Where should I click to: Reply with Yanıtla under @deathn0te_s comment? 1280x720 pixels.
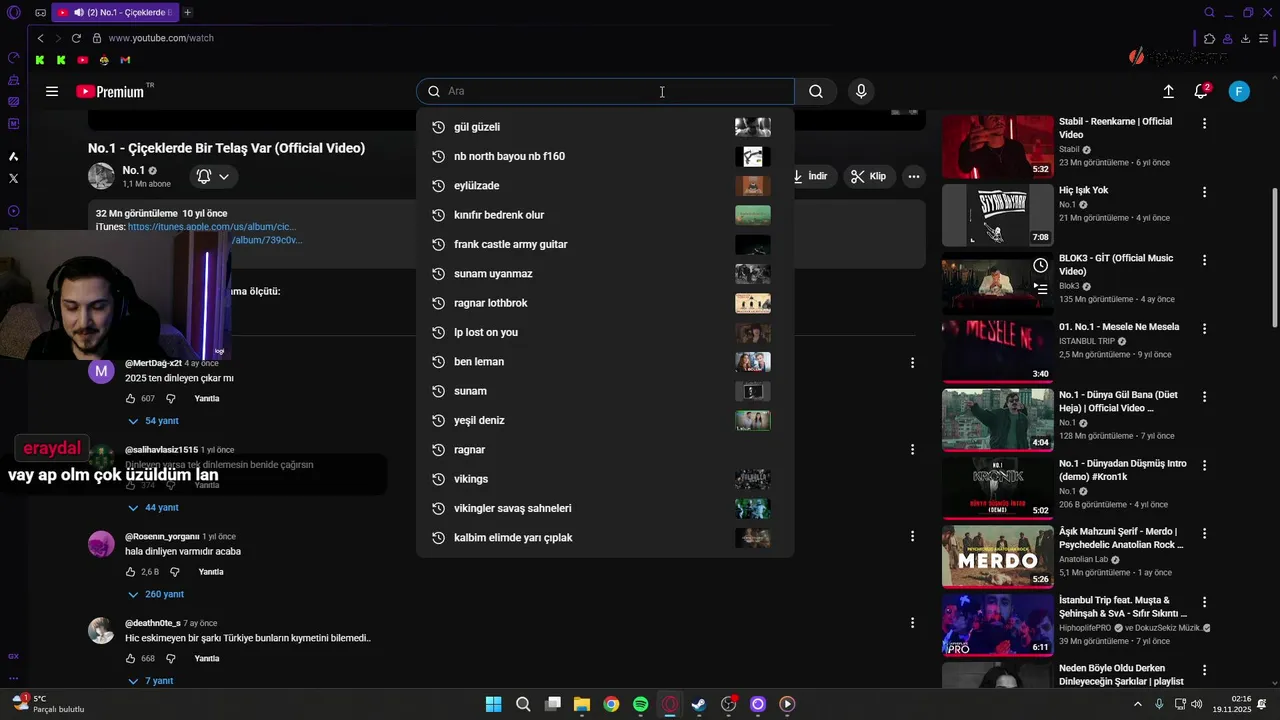click(207, 659)
